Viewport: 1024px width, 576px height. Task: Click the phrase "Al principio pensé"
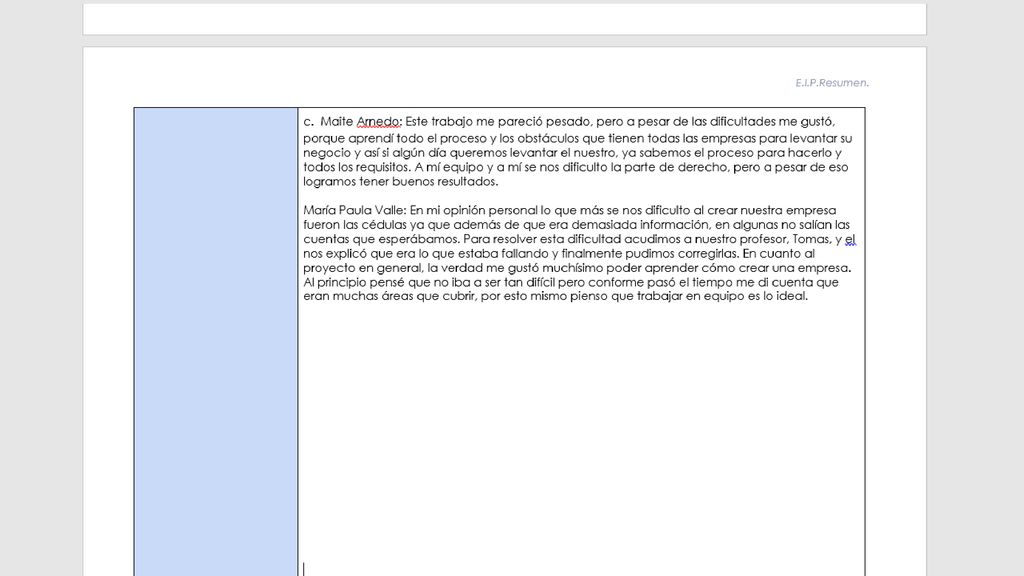pos(354,282)
